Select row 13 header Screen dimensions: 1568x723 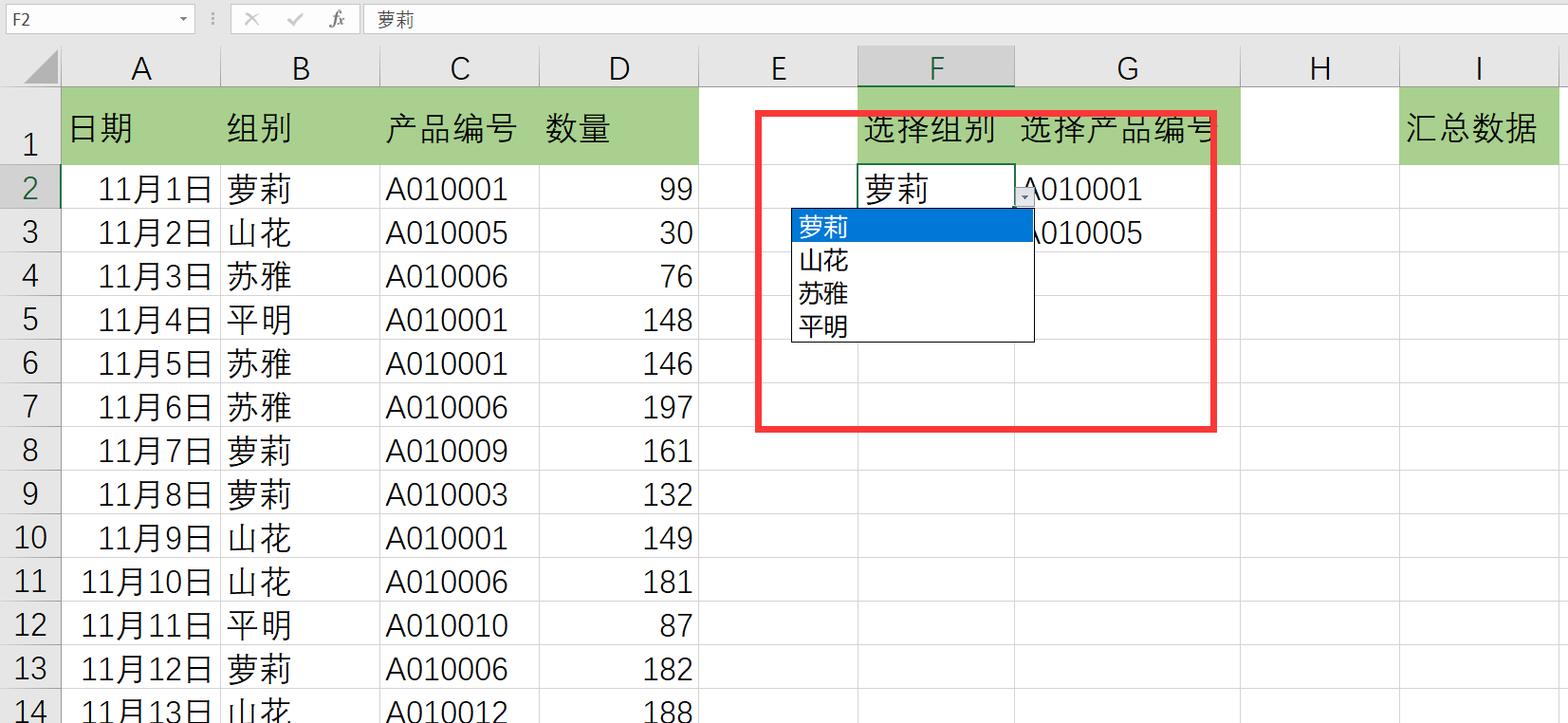[x=30, y=668]
